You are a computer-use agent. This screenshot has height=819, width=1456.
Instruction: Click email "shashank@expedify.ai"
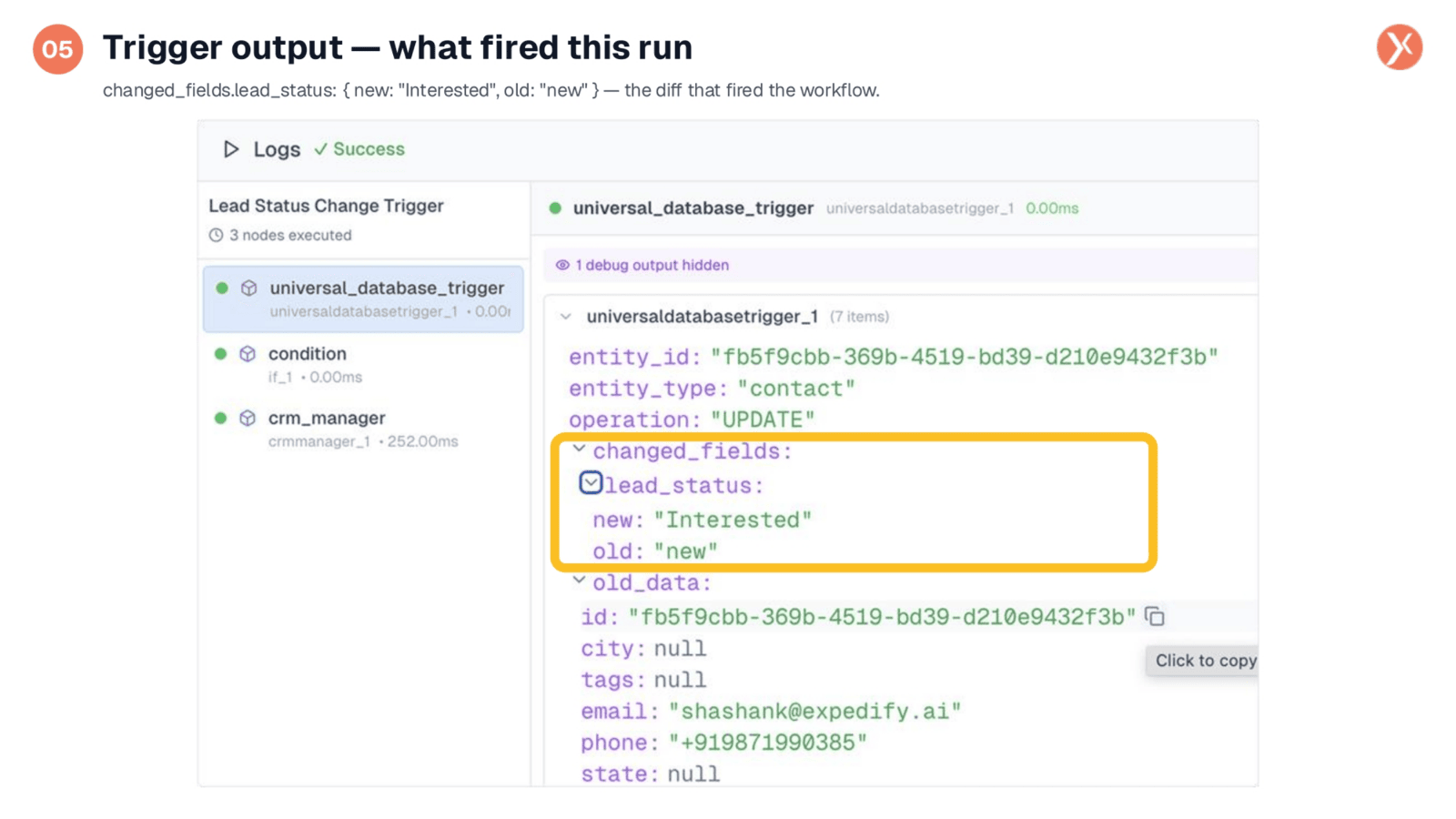pyautogui.click(x=814, y=712)
